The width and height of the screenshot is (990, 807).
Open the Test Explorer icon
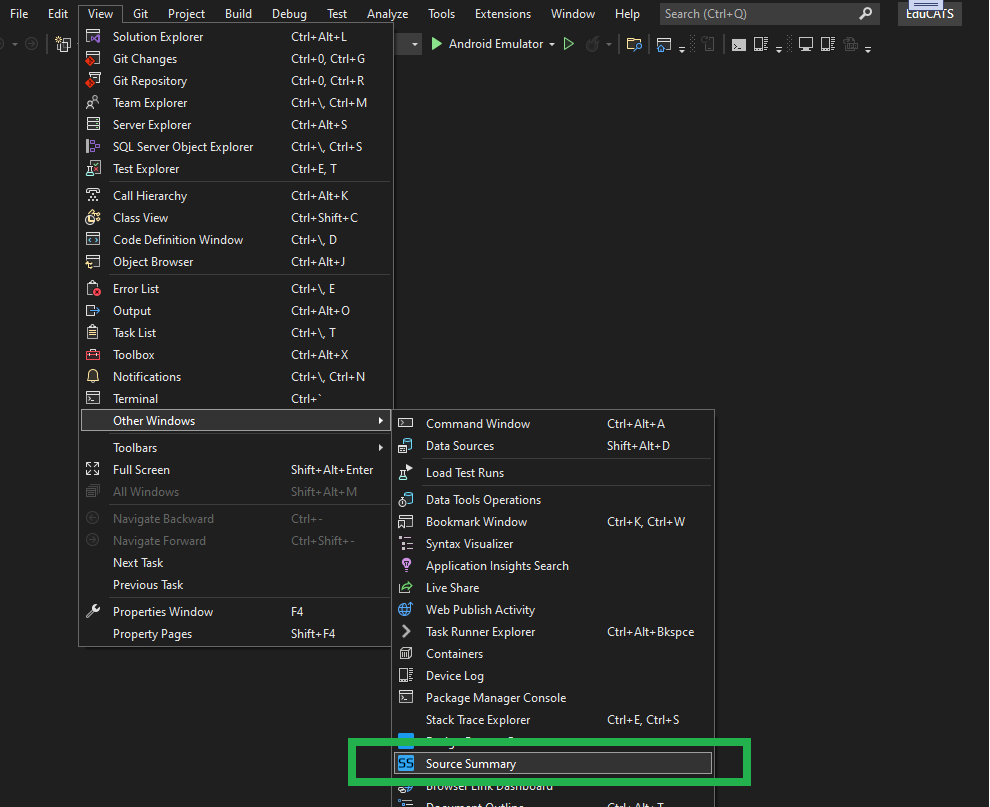pos(94,168)
